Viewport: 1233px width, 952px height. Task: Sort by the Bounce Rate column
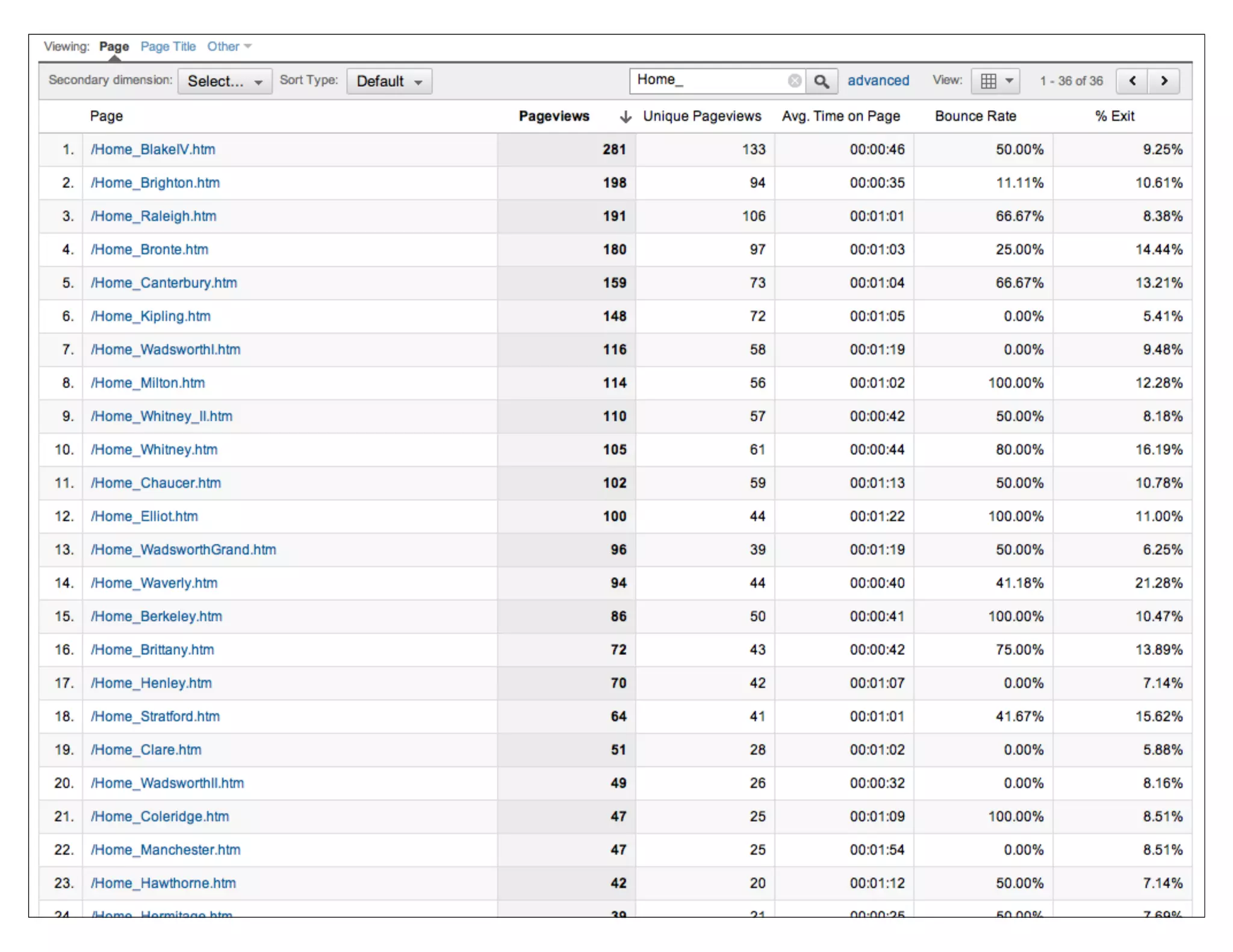point(975,116)
